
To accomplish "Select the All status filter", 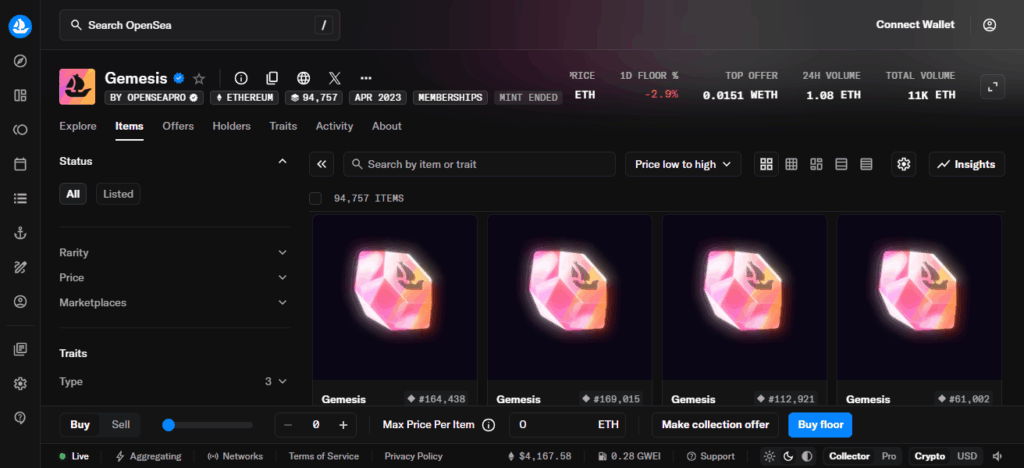I will coord(73,194).
